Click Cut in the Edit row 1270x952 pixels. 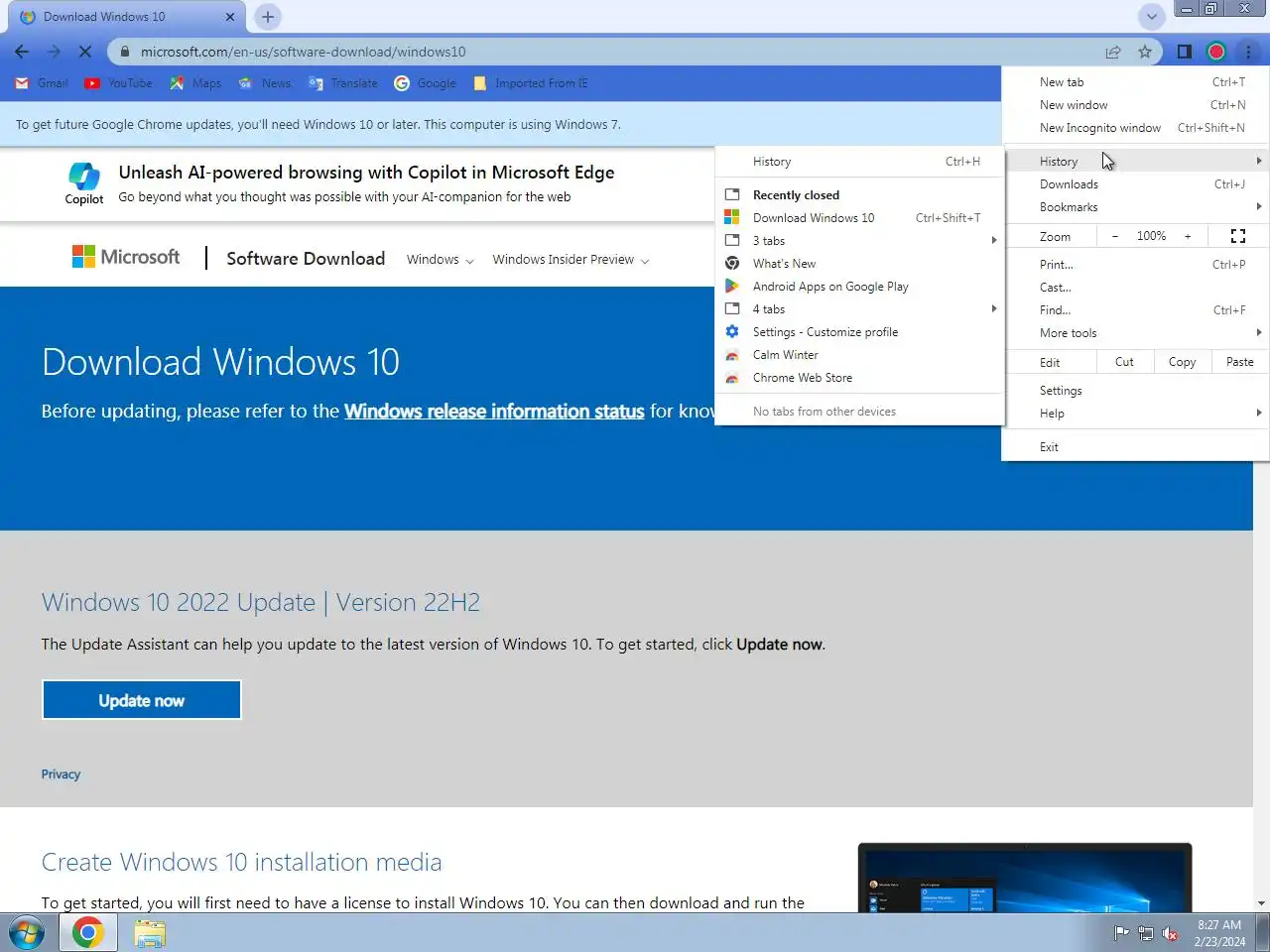click(1124, 362)
